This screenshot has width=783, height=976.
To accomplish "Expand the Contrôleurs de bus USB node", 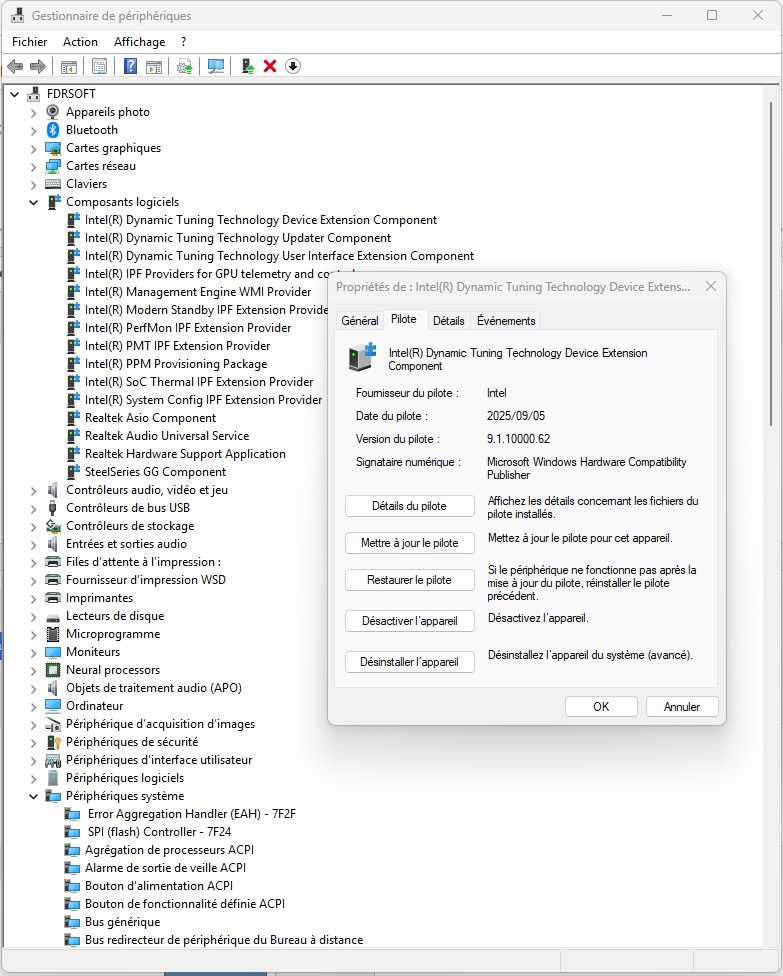I will [33, 508].
